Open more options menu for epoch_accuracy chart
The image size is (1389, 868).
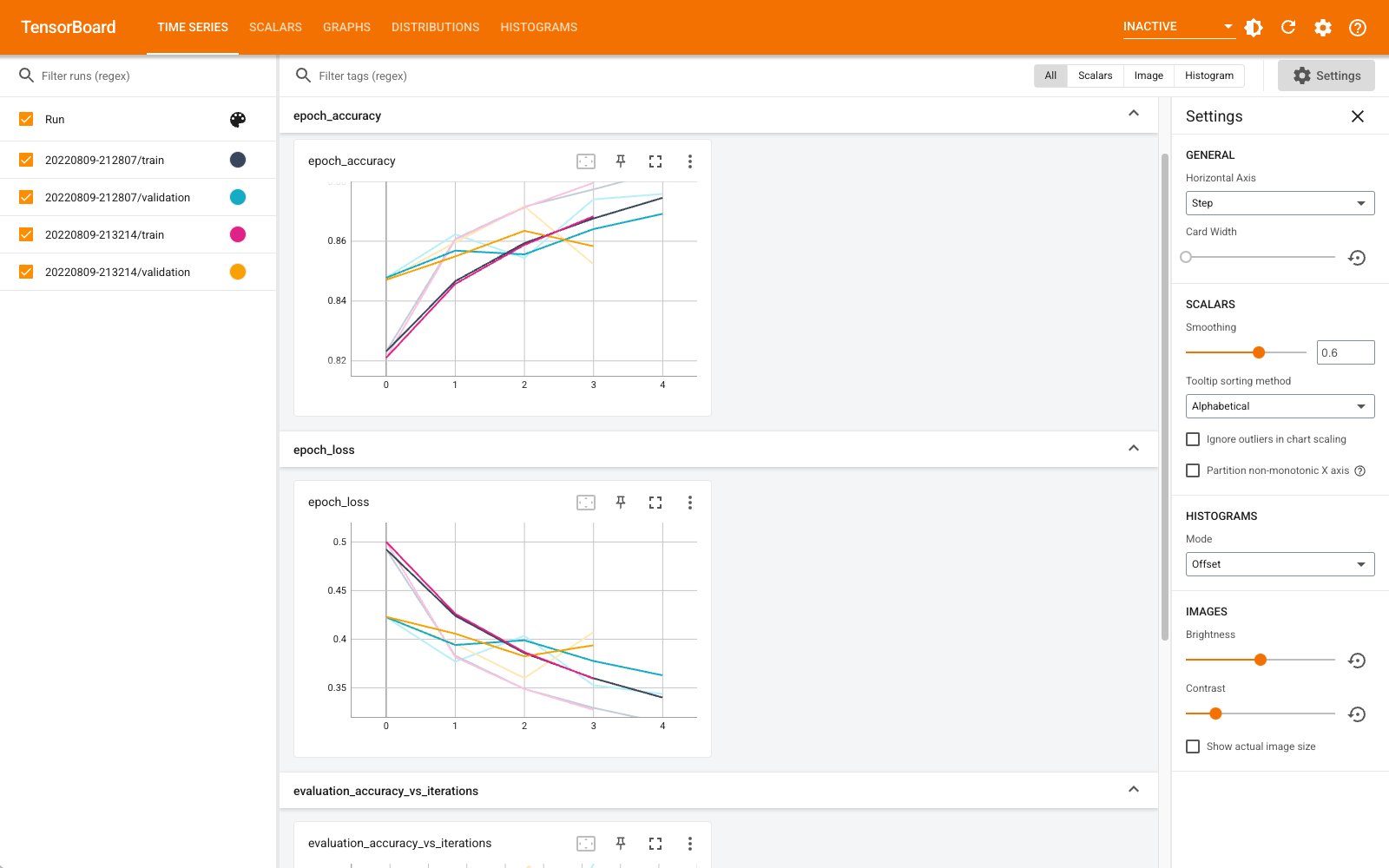pyautogui.click(x=690, y=161)
